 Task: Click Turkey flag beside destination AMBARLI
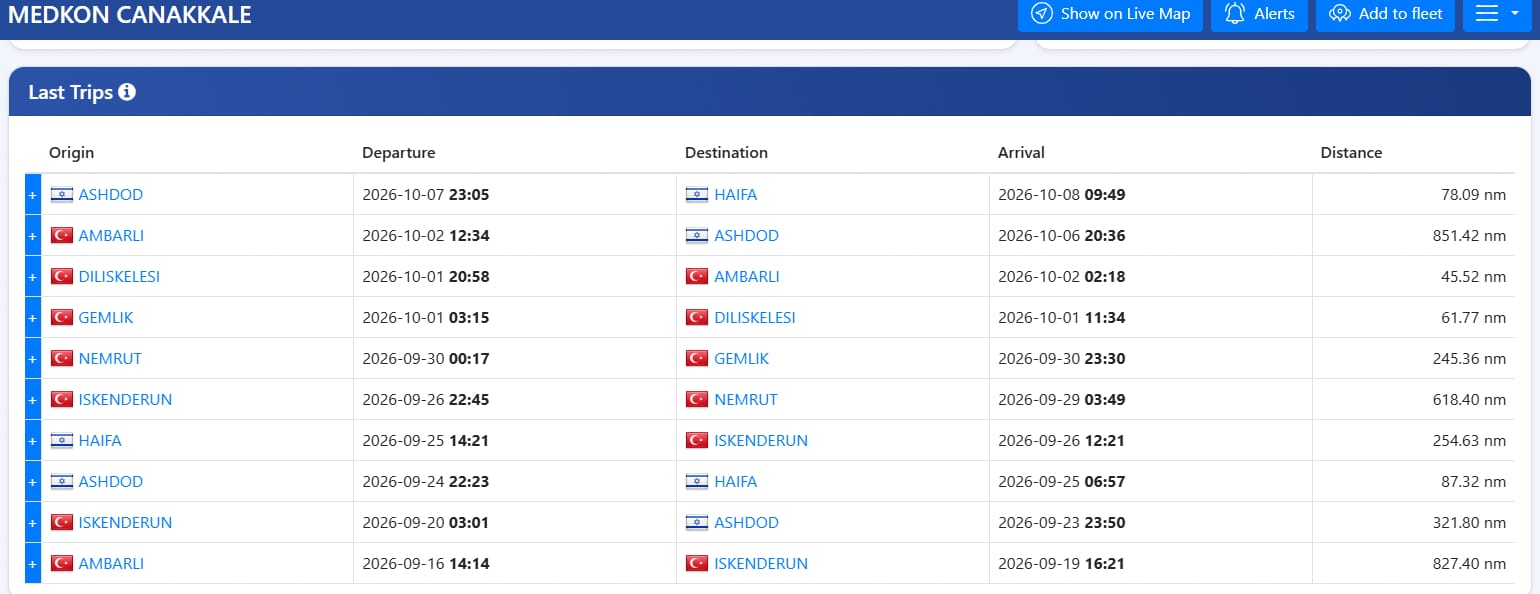[697, 277]
